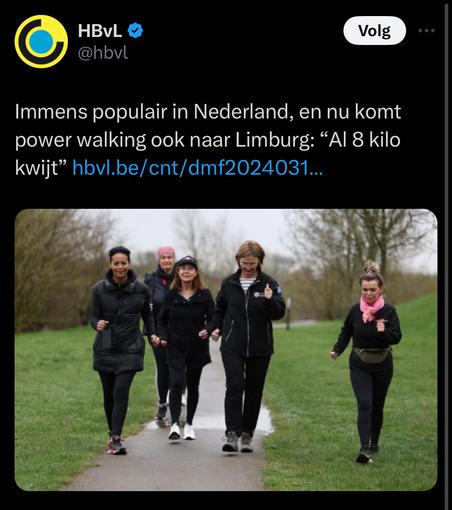Click the tweet text about power walking
452x510 pixels.
[x=208, y=140]
